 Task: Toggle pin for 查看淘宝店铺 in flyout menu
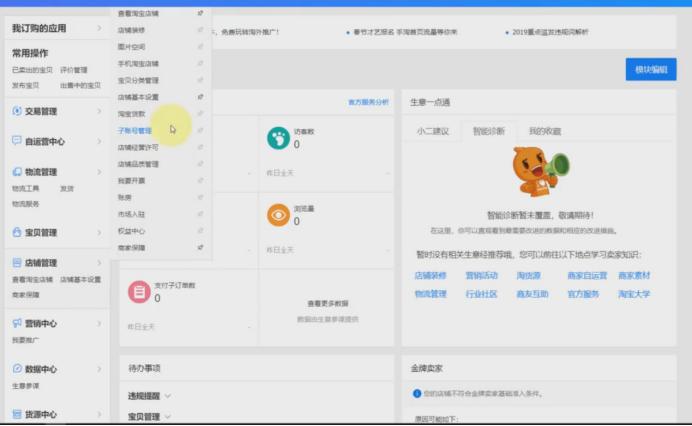200,13
